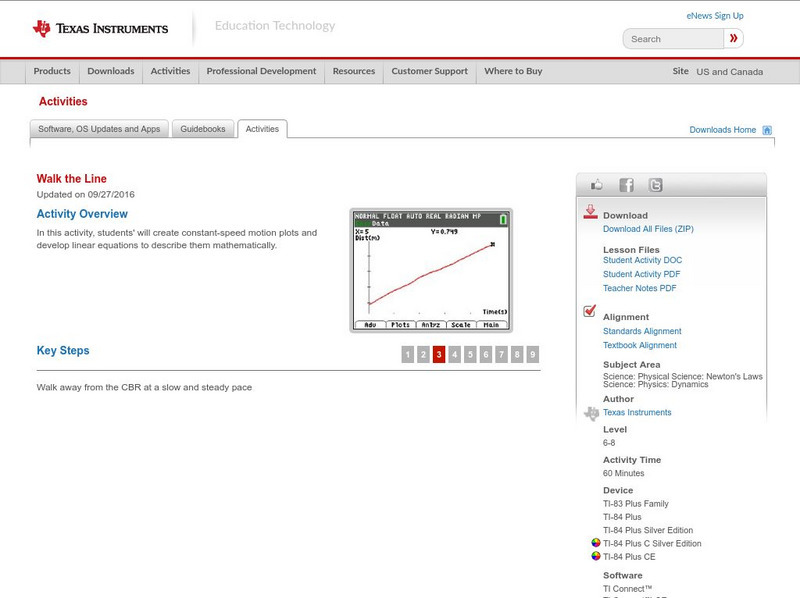Click 'Updated on 09/27/2016' text
The width and height of the screenshot is (800, 598).
[85, 194]
